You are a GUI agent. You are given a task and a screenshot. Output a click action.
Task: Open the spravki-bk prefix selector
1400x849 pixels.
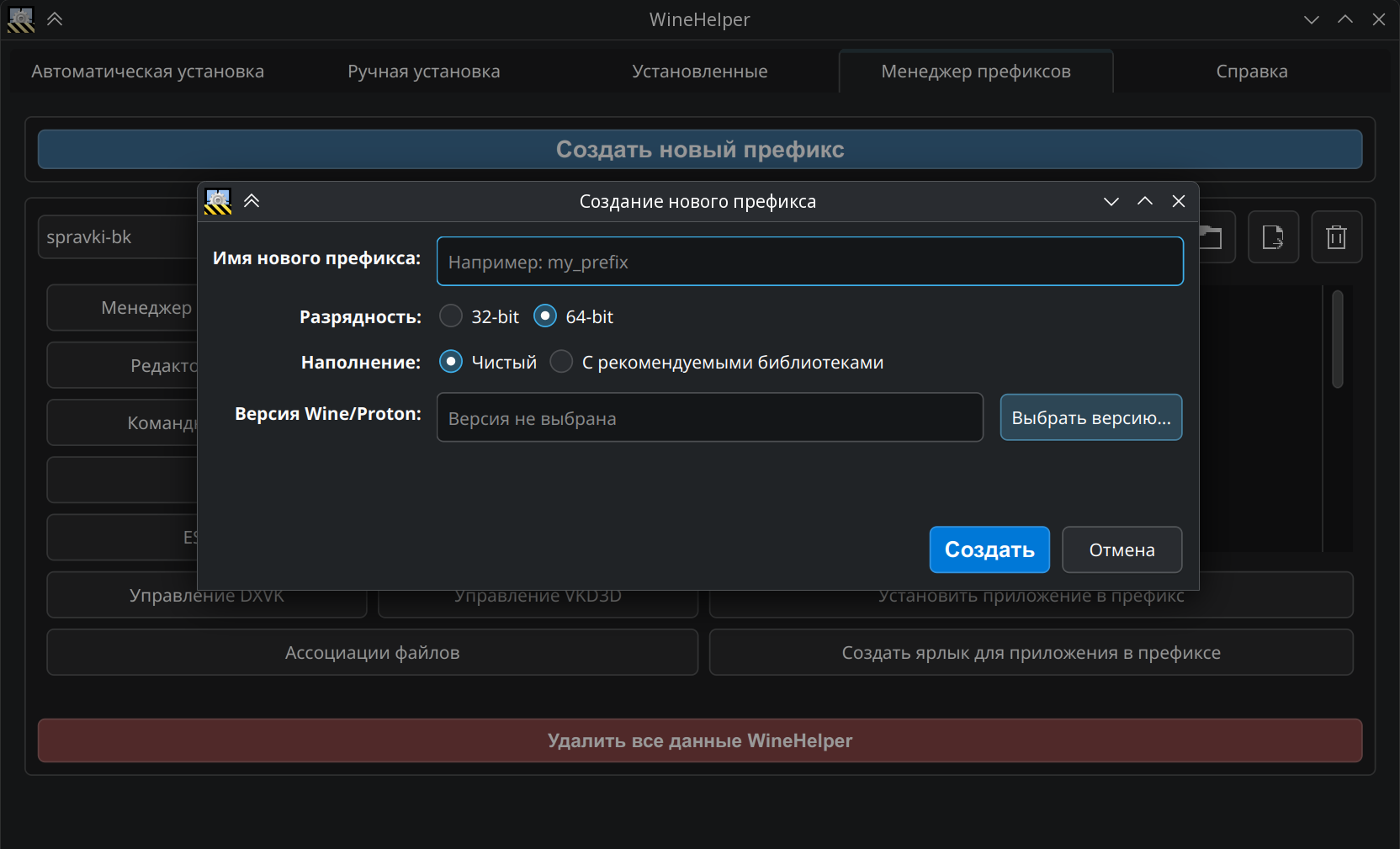point(118,237)
